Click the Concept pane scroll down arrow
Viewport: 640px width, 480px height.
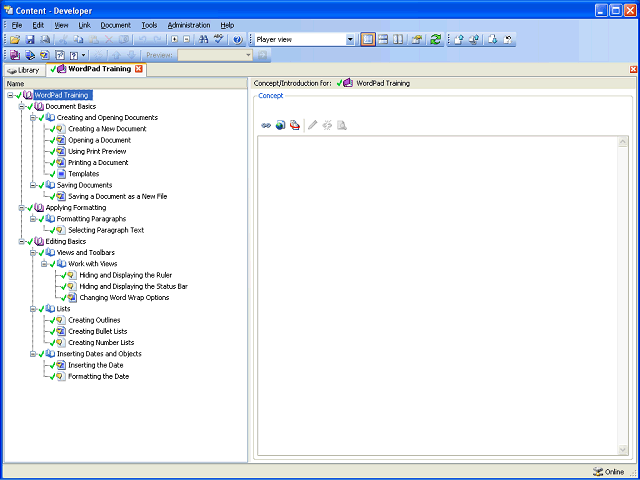click(x=623, y=450)
